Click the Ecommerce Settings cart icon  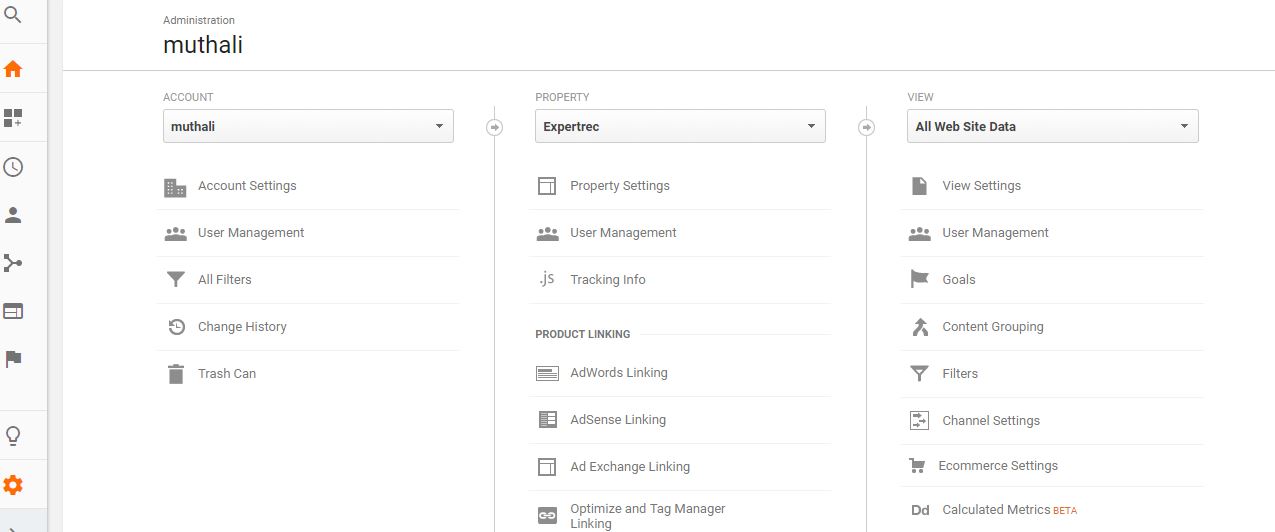[917, 466]
